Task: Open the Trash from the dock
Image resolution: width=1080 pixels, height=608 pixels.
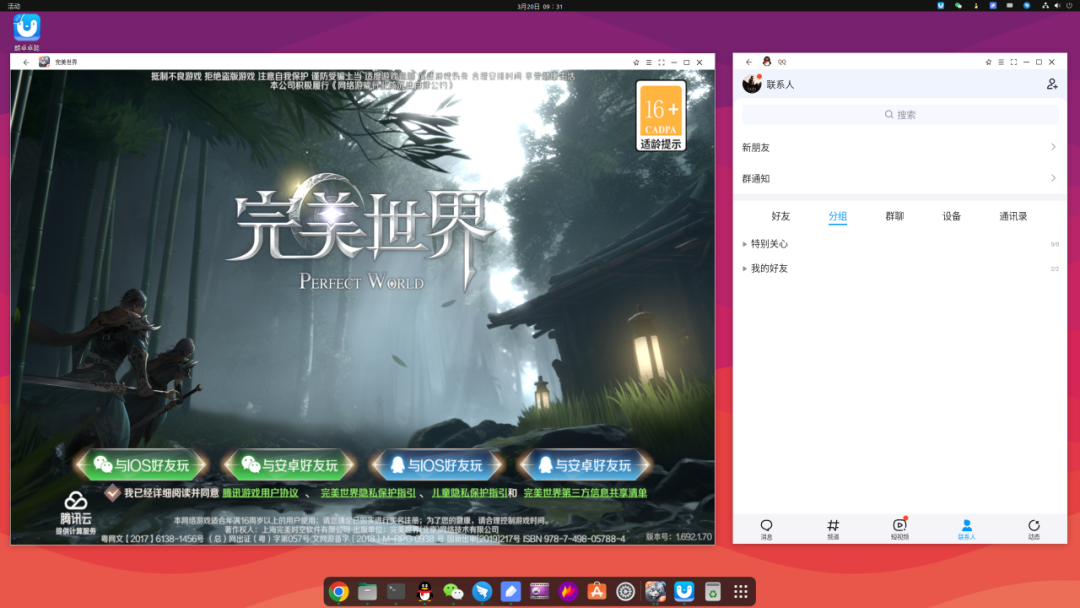Action: pos(713,591)
